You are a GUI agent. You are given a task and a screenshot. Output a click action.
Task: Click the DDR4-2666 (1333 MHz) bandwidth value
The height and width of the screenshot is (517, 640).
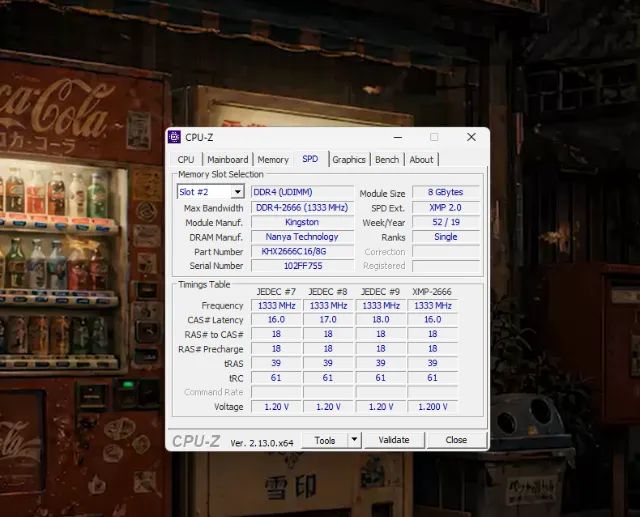(x=302, y=208)
